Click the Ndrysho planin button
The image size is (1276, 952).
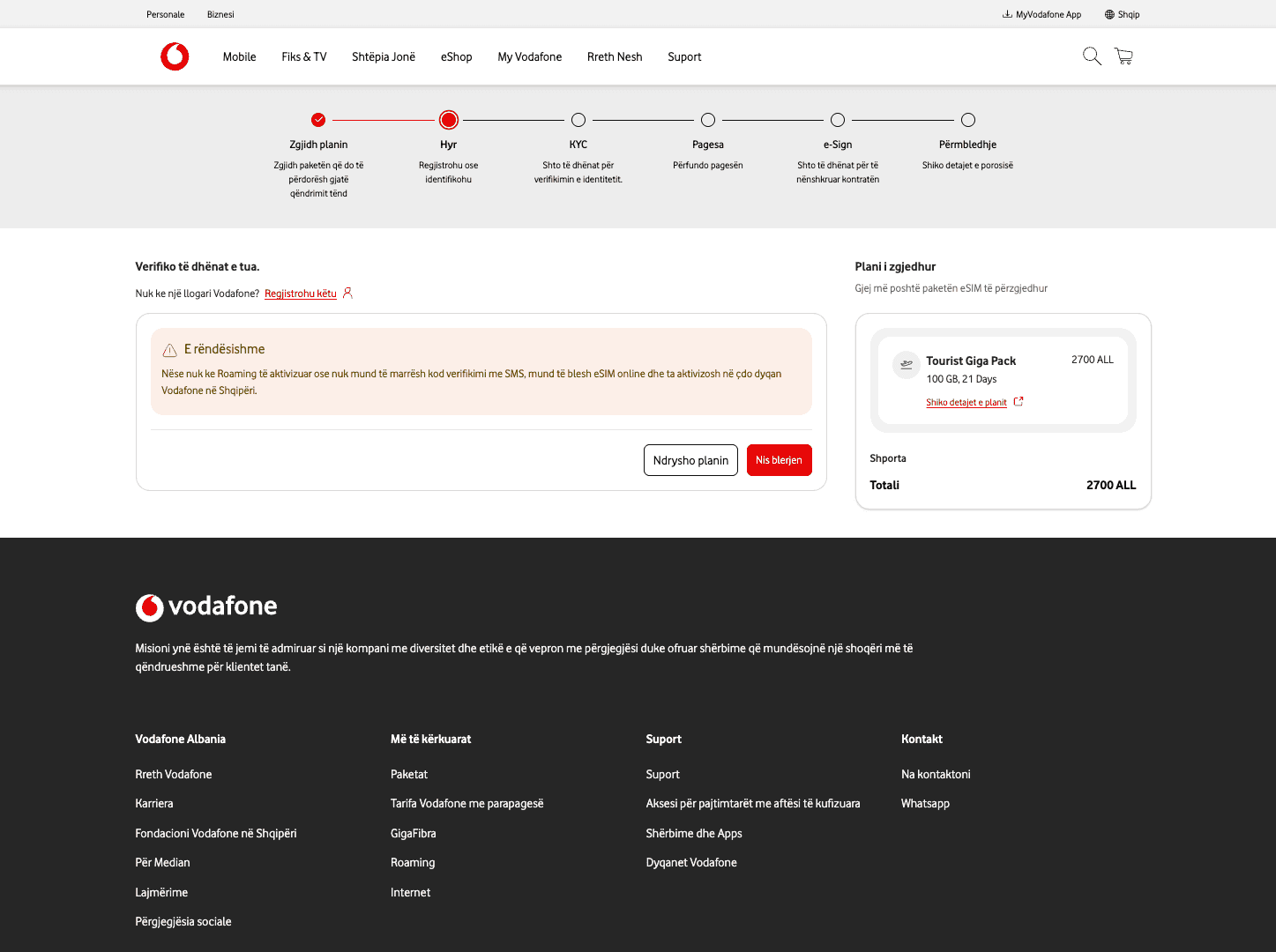pos(690,460)
